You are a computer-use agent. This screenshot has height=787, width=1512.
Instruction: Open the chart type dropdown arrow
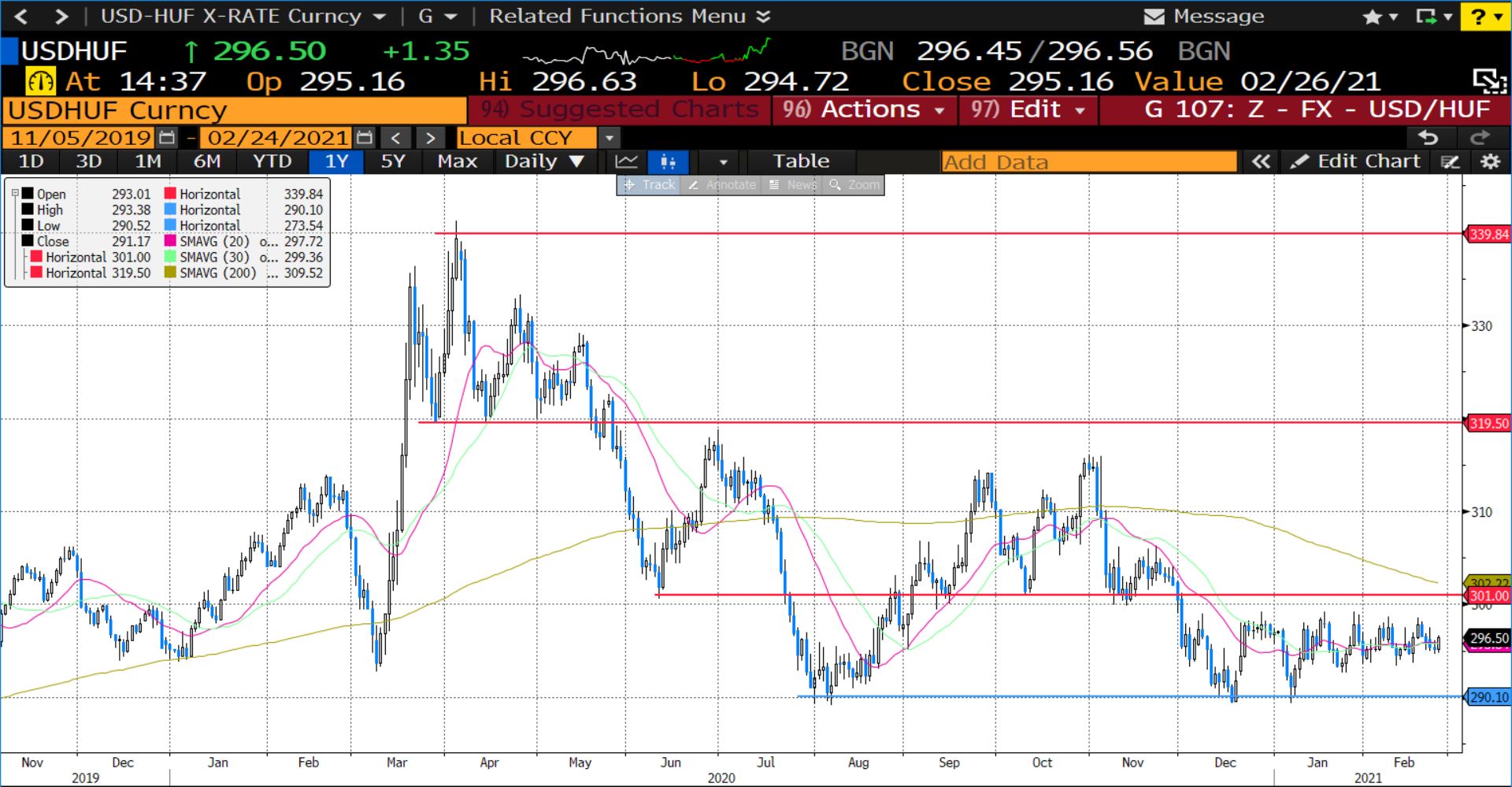click(x=723, y=162)
